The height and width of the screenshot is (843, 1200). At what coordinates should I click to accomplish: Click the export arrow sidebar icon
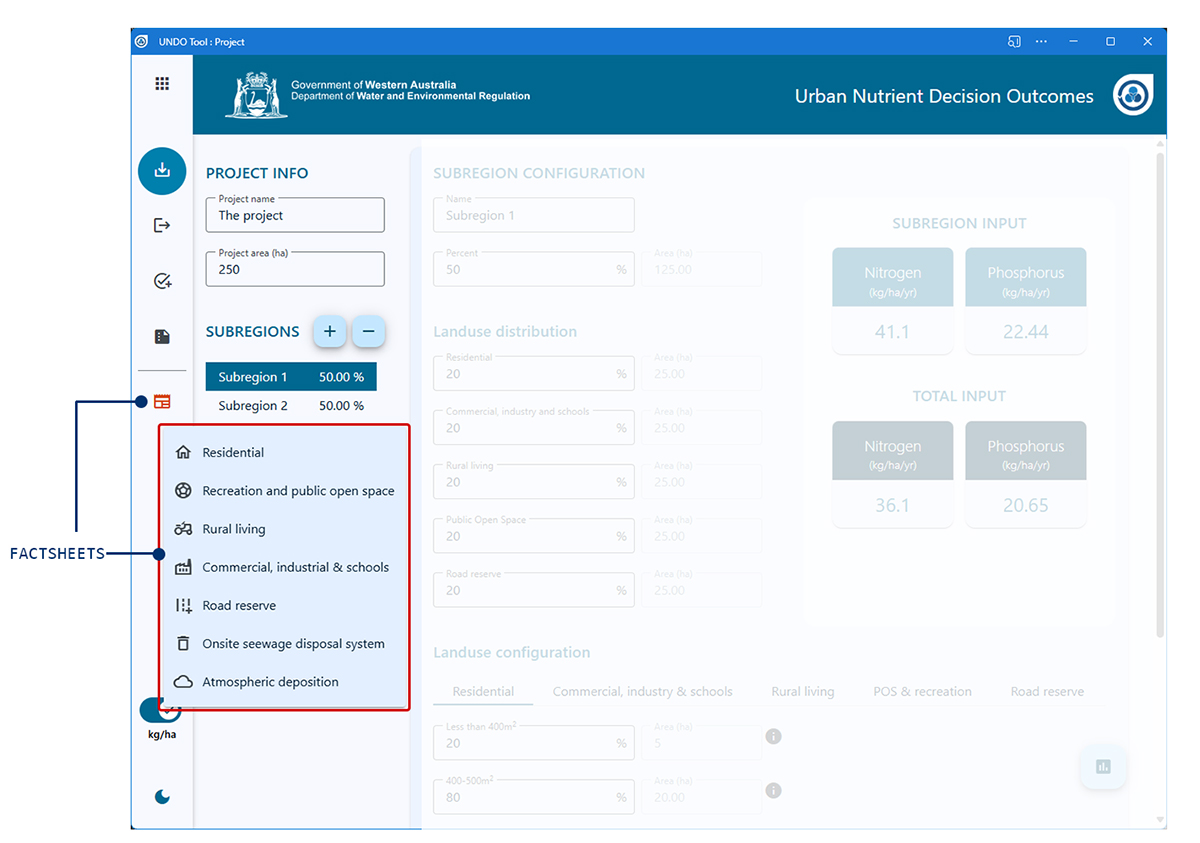point(162,226)
